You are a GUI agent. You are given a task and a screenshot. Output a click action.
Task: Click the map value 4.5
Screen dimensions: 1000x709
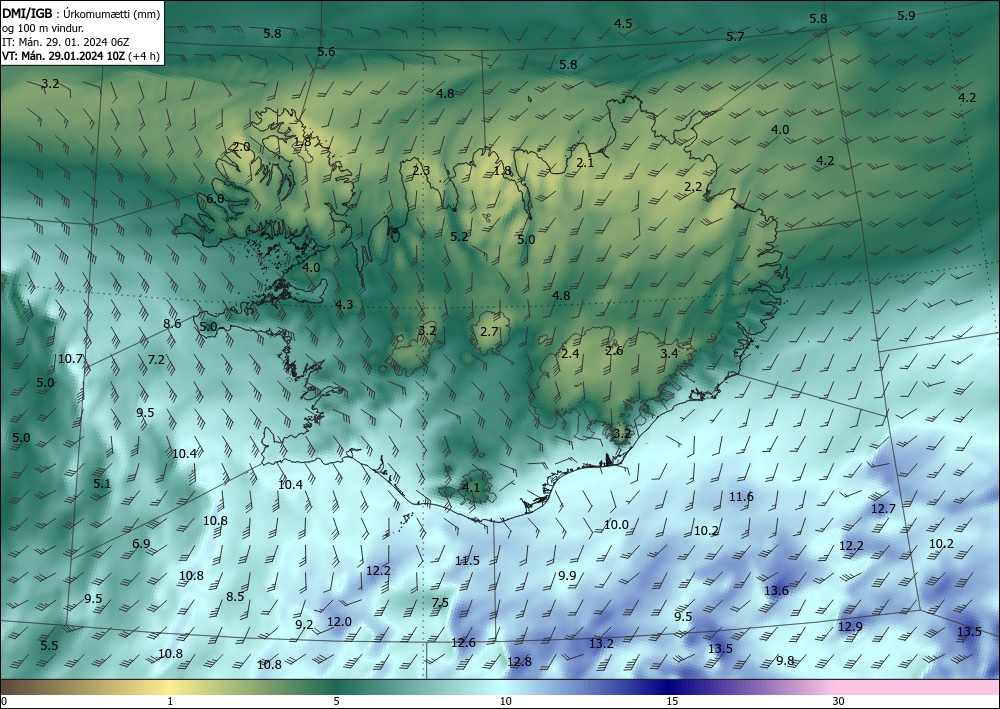click(623, 24)
